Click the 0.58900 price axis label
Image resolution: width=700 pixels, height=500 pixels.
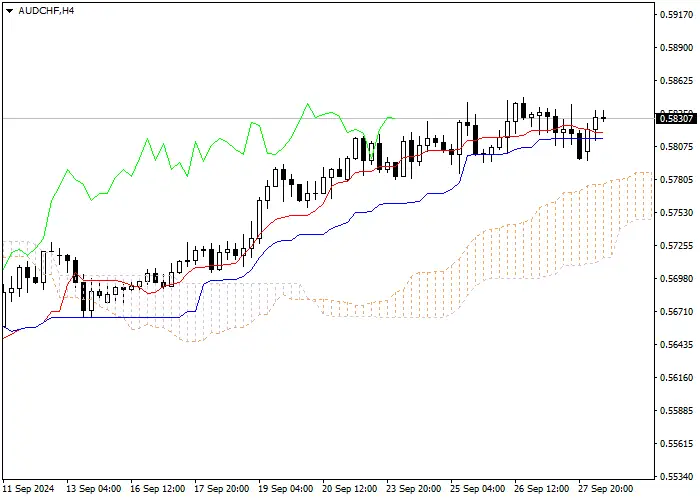click(x=677, y=47)
